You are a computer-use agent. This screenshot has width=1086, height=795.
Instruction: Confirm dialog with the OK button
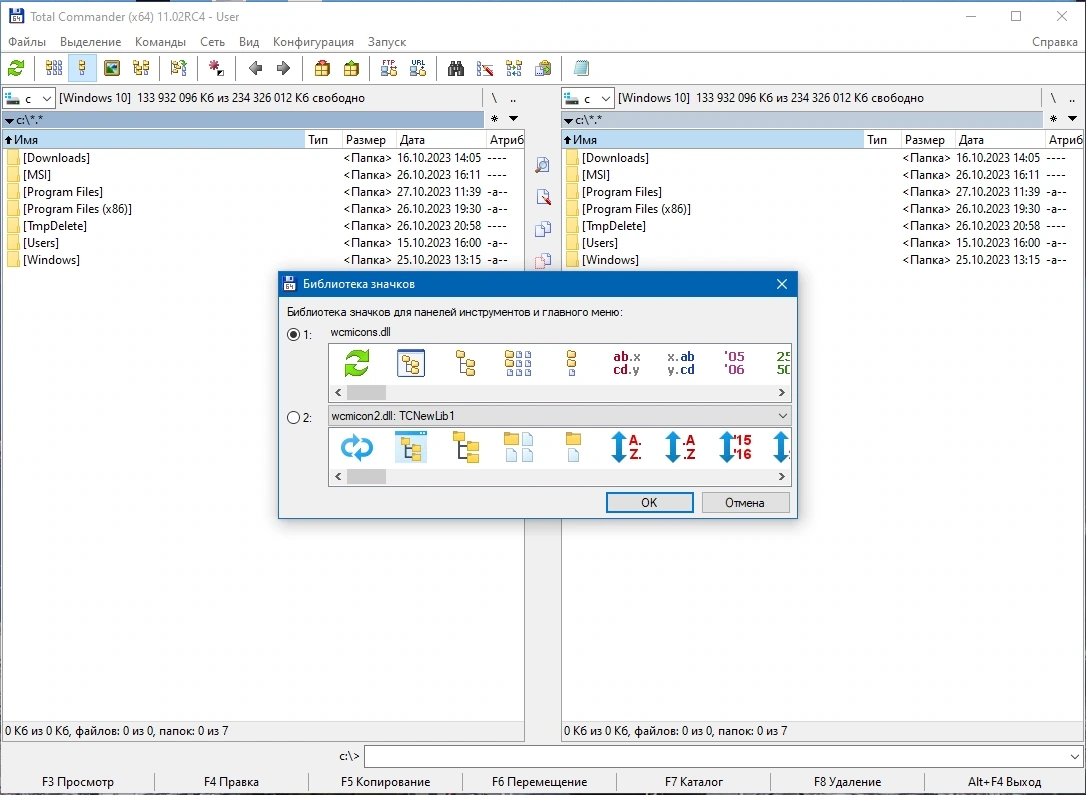coord(649,503)
